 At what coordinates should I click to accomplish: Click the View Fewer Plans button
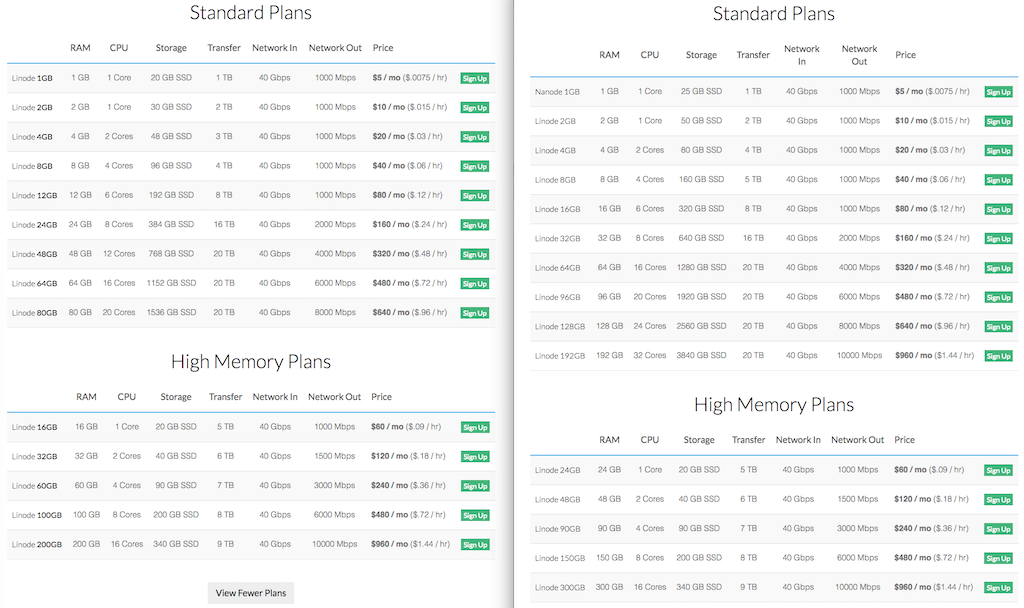coord(251,593)
